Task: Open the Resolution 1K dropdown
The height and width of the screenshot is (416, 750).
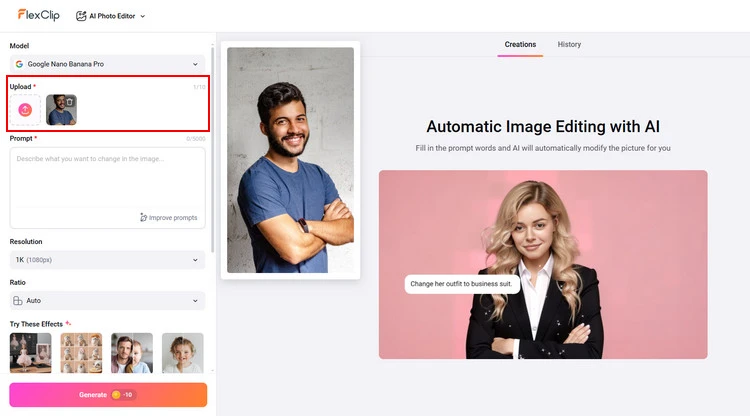Action: (x=107, y=260)
